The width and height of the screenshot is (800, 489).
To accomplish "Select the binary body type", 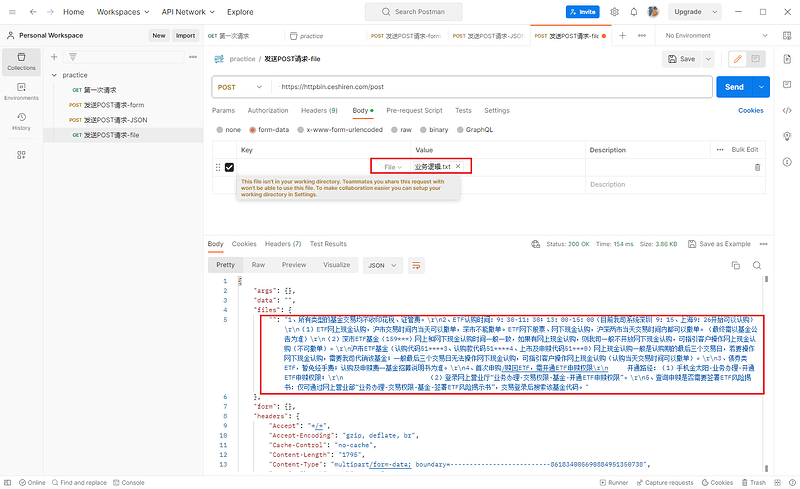I will [x=423, y=130].
